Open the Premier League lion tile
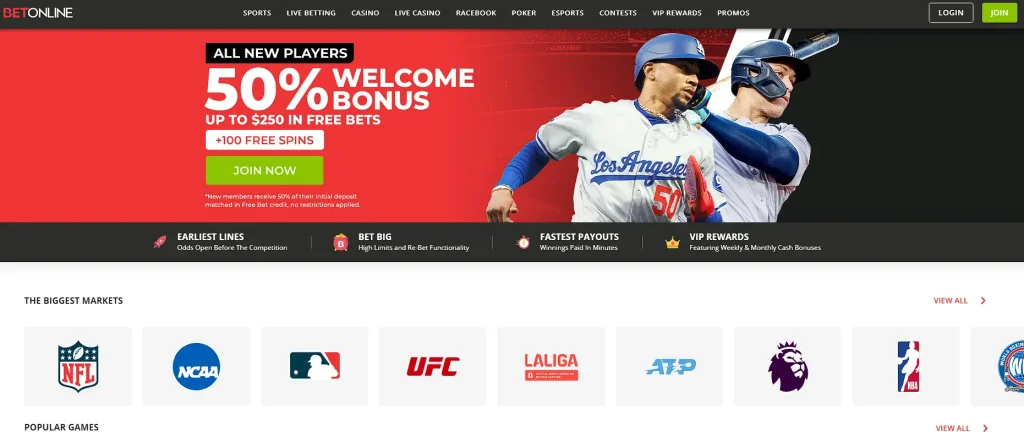1024x436 pixels. coord(788,366)
